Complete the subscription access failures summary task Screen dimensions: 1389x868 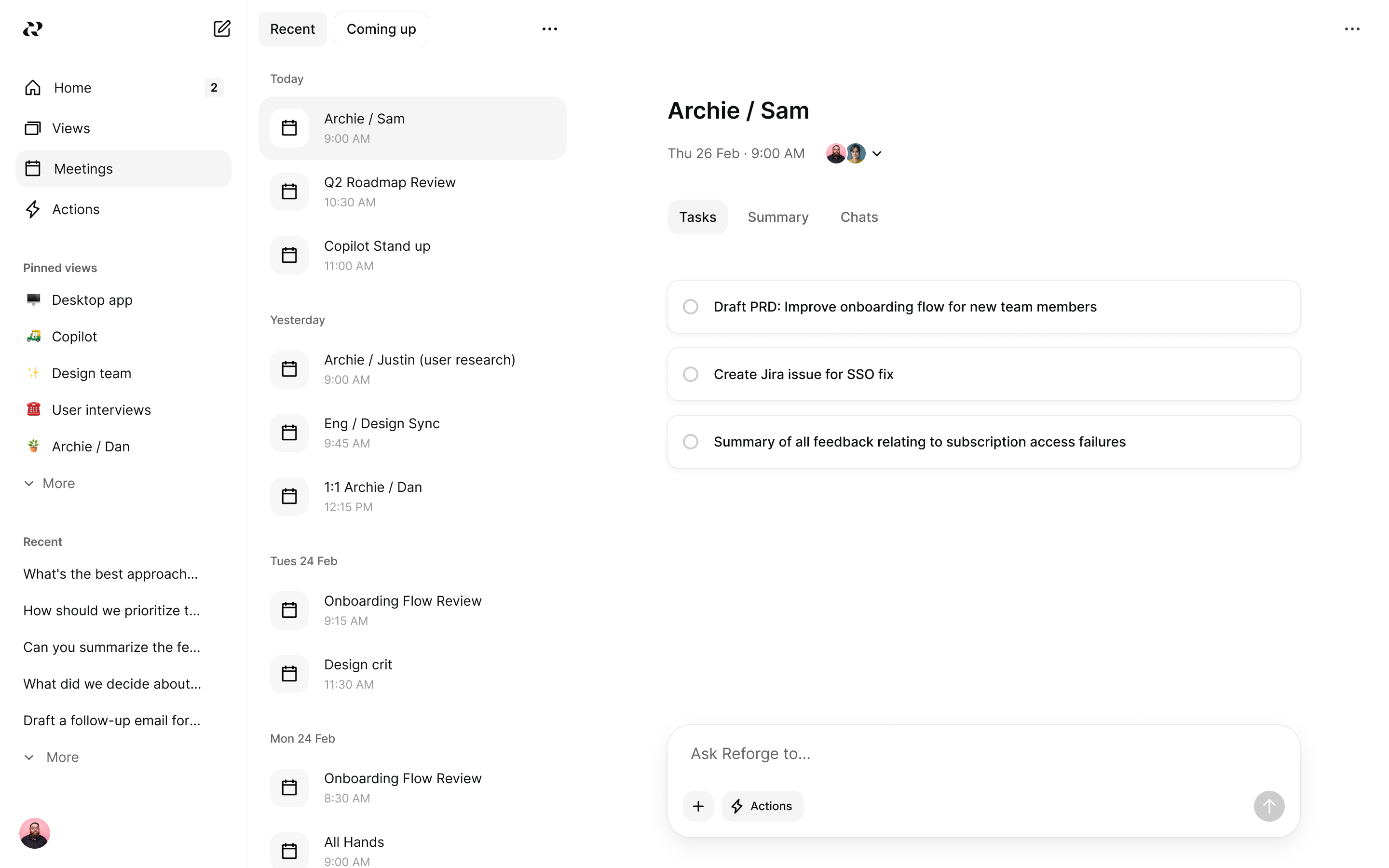click(x=691, y=441)
